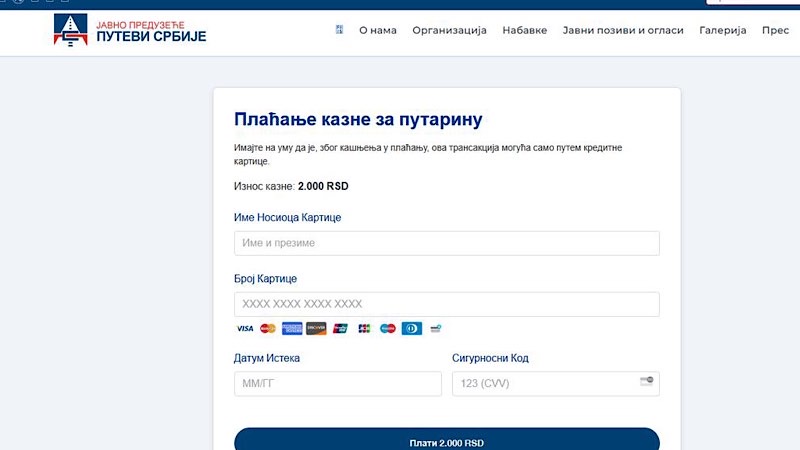Open the Прес menu item
The image size is (800, 450).
[776, 30]
